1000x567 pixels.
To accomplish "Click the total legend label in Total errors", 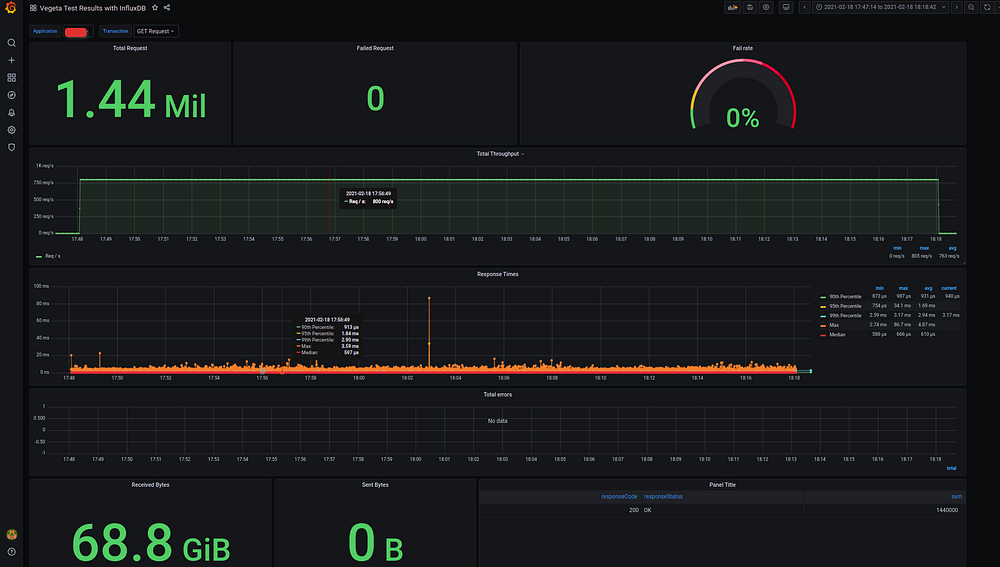I will (951, 468).
